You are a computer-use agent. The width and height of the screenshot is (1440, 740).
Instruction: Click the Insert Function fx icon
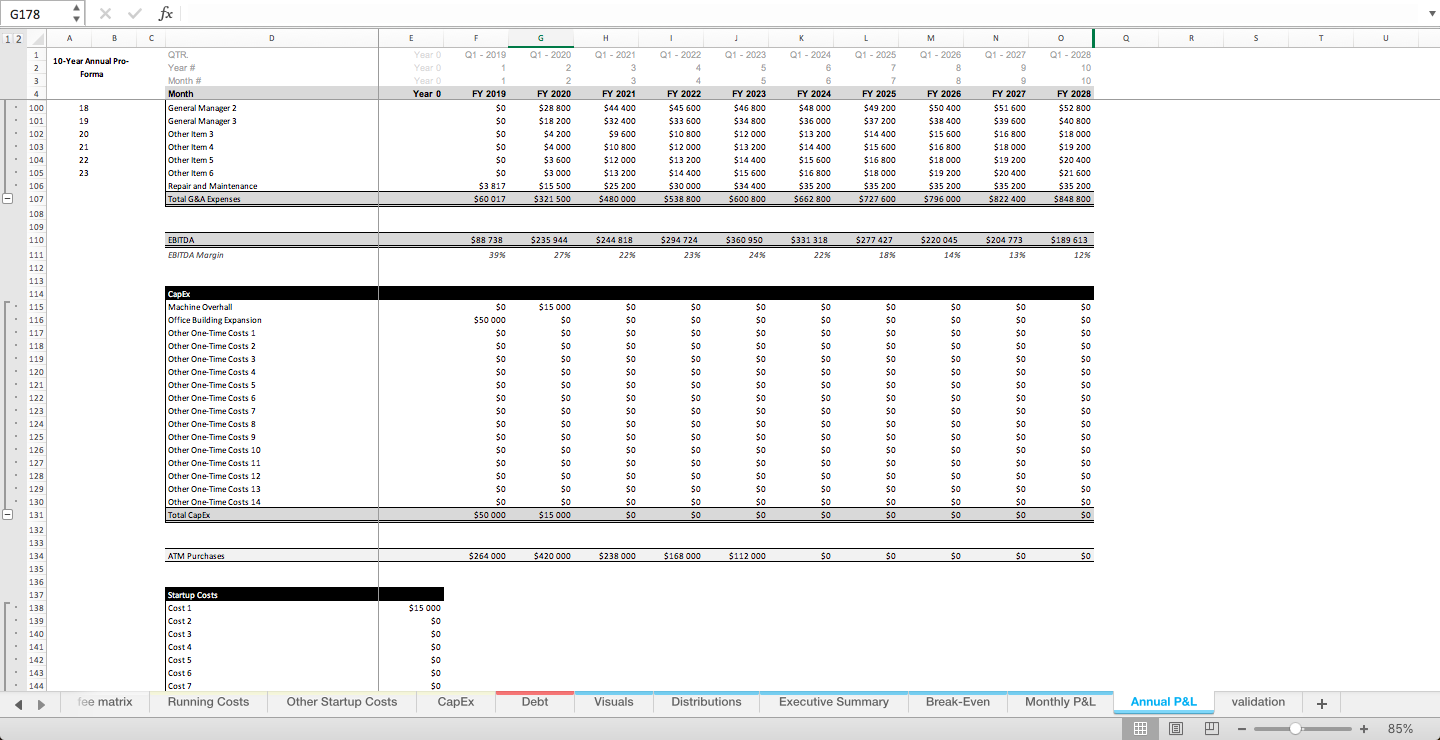click(166, 13)
